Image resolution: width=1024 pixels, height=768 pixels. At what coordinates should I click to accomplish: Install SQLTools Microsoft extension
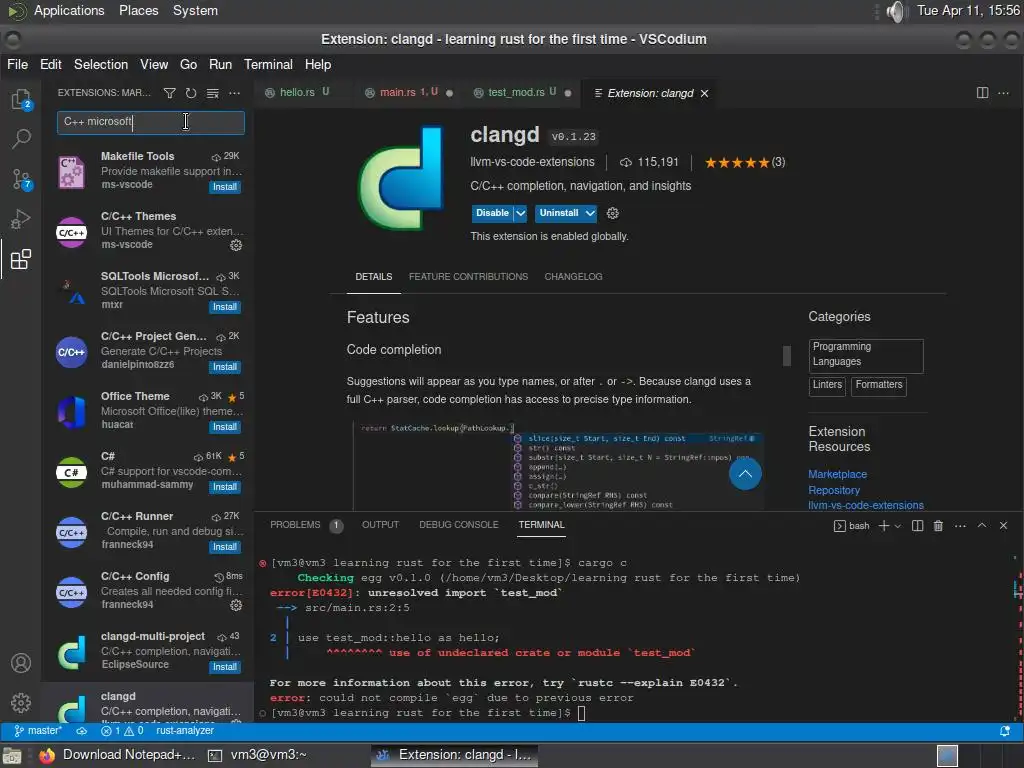pyautogui.click(x=225, y=307)
